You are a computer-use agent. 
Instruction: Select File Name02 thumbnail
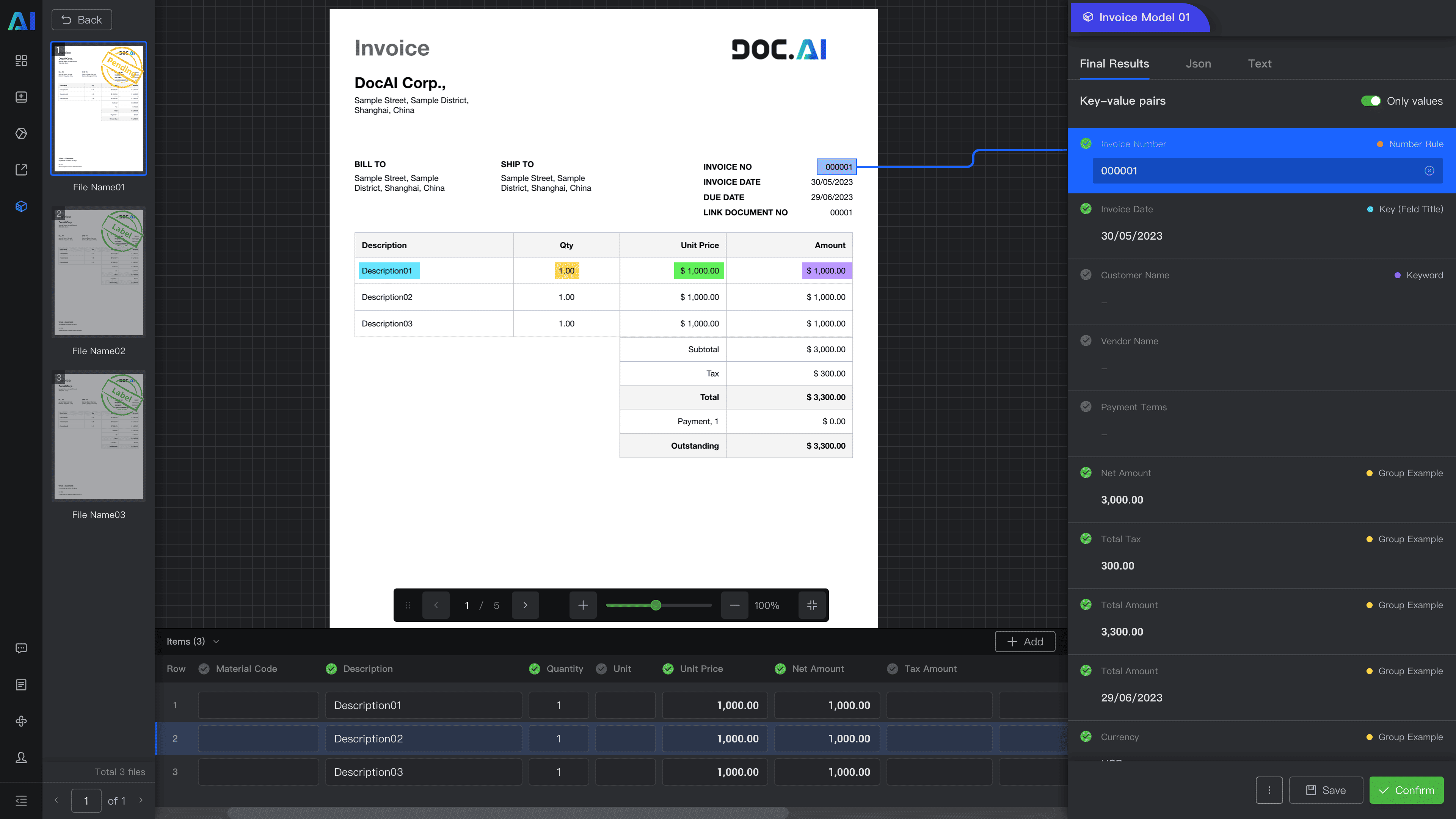(x=98, y=273)
